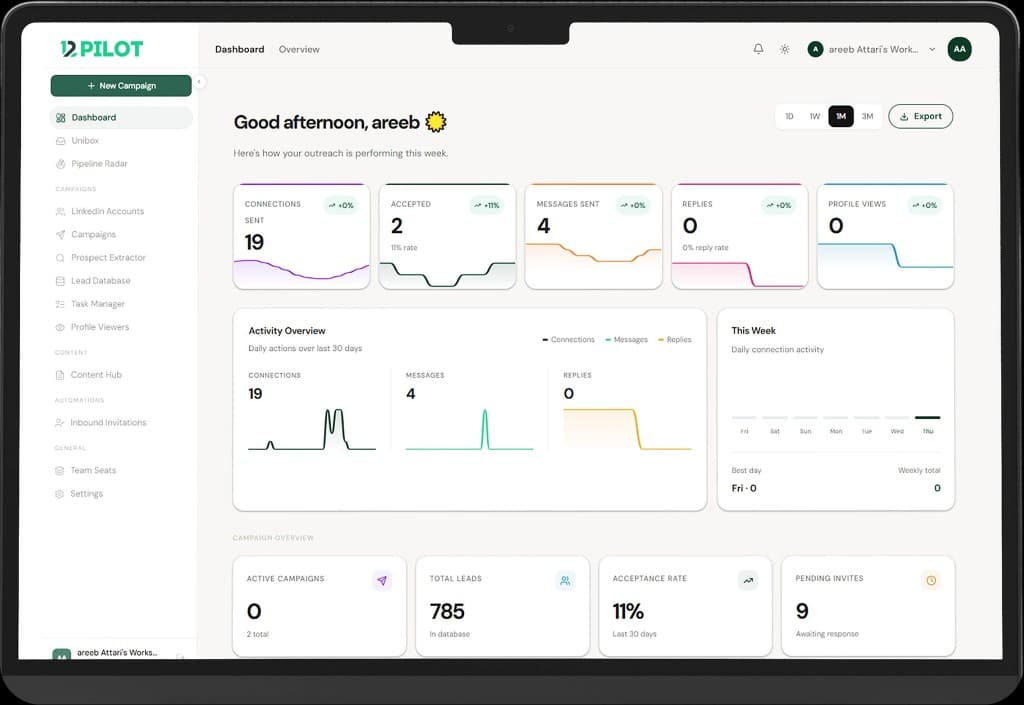This screenshot has width=1024, height=705.
Task: Click the Task Manager list icon
Action: [x=60, y=304]
